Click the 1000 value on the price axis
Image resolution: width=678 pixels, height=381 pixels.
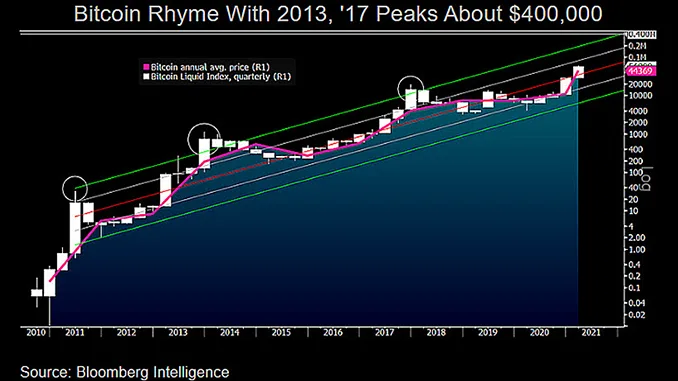[638, 134]
